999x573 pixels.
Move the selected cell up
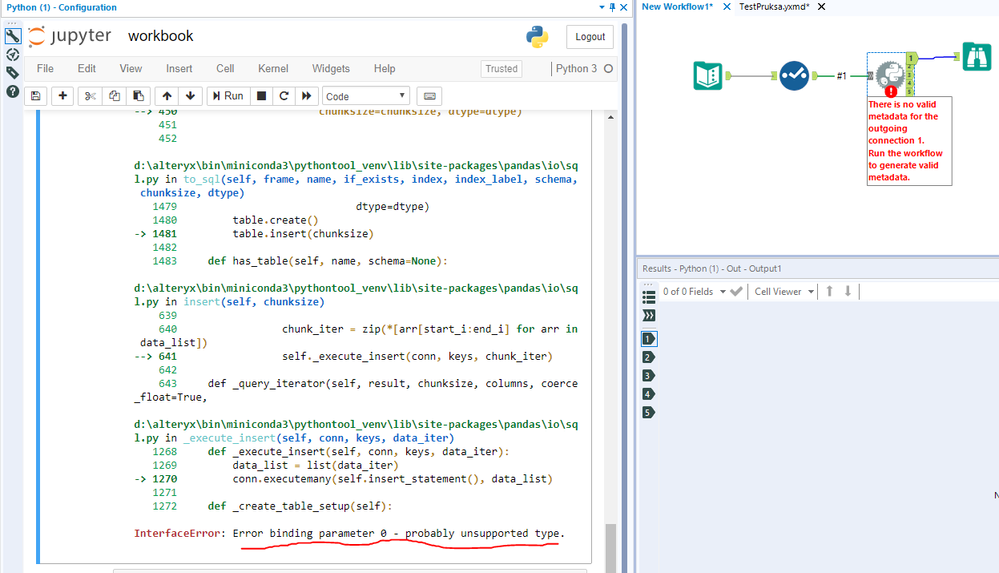[167, 96]
